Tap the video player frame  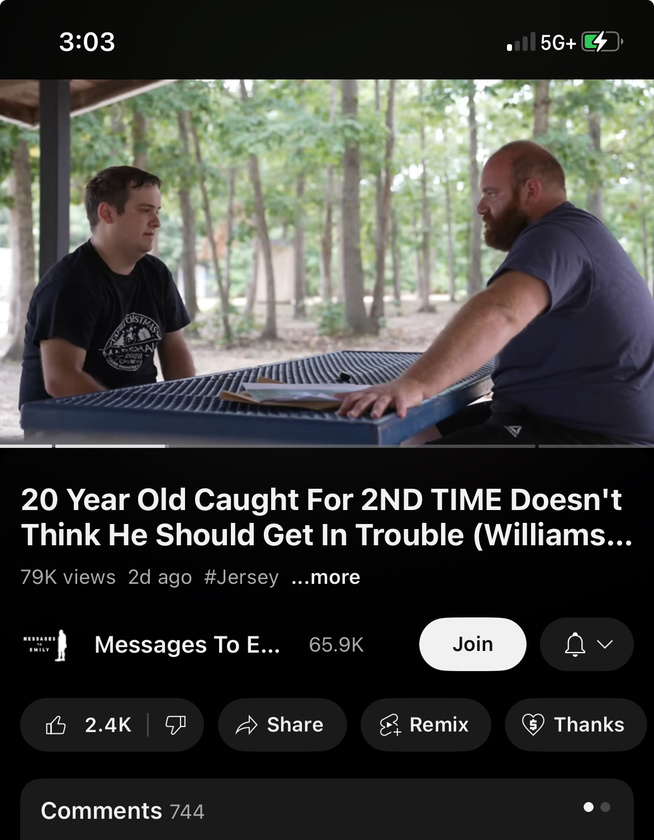327,262
